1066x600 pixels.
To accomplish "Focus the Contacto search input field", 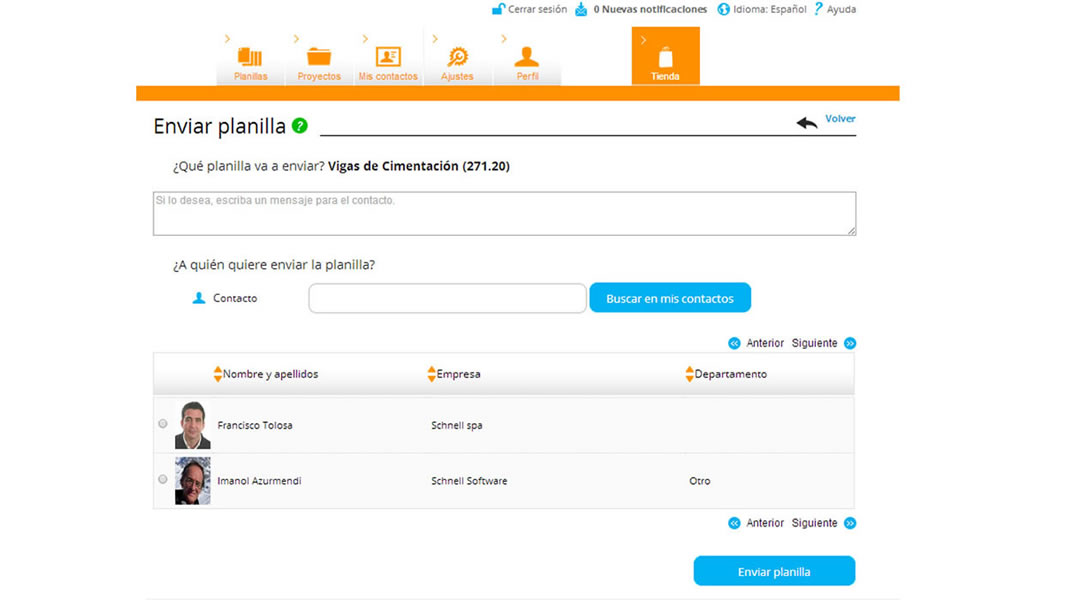I will pos(447,298).
